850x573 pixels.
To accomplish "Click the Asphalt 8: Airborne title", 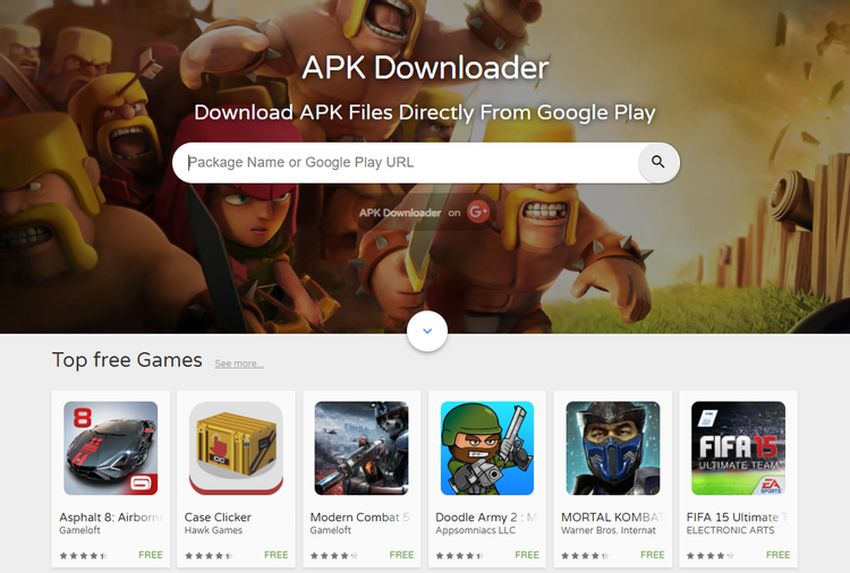I will [111, 517].
